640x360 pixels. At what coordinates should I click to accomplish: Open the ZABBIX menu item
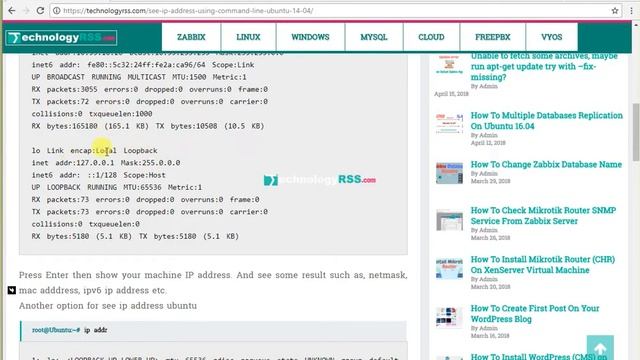coord(191,37)
